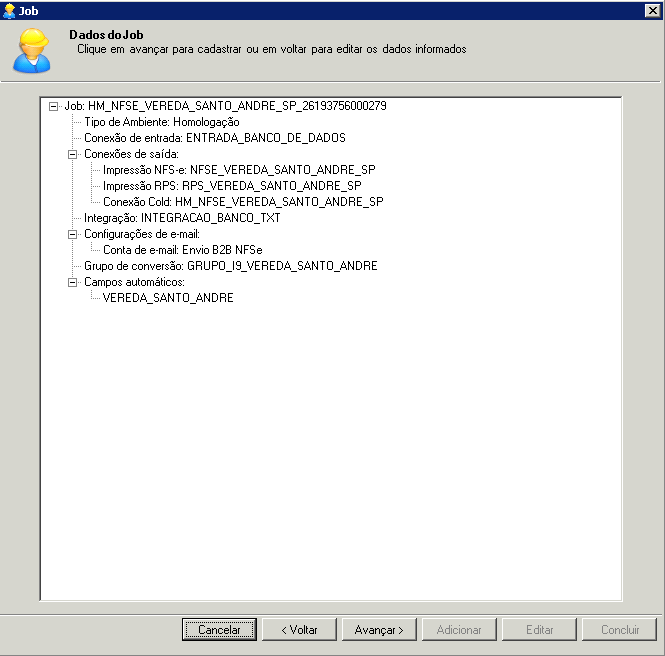Collapse the Campos automáticos node
The width and height of the screenshot is (665, 656).
click(x=73, y=282)
